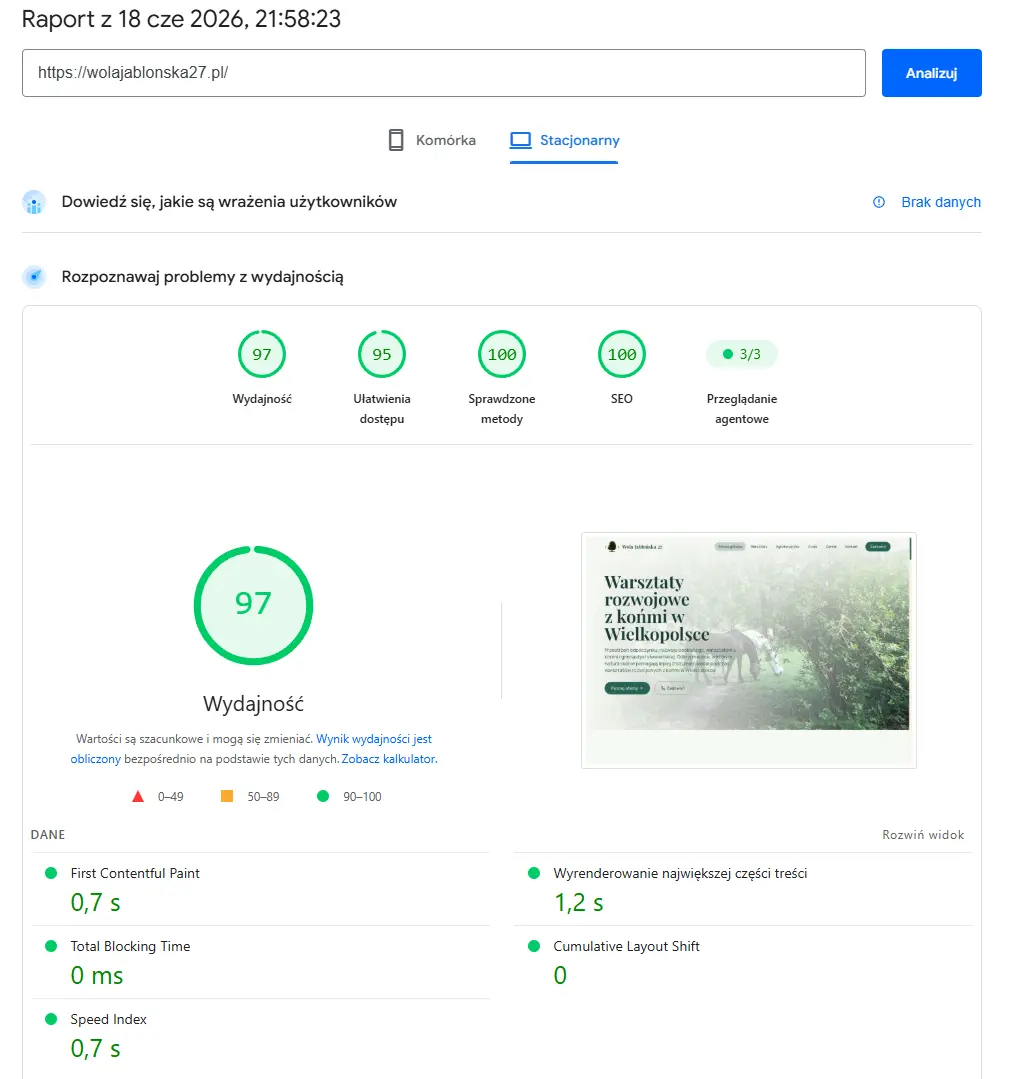Viewport: 1030px width, 1079px height.
Task: Click the performance diagnostics section icon
Action: point(34,277)
